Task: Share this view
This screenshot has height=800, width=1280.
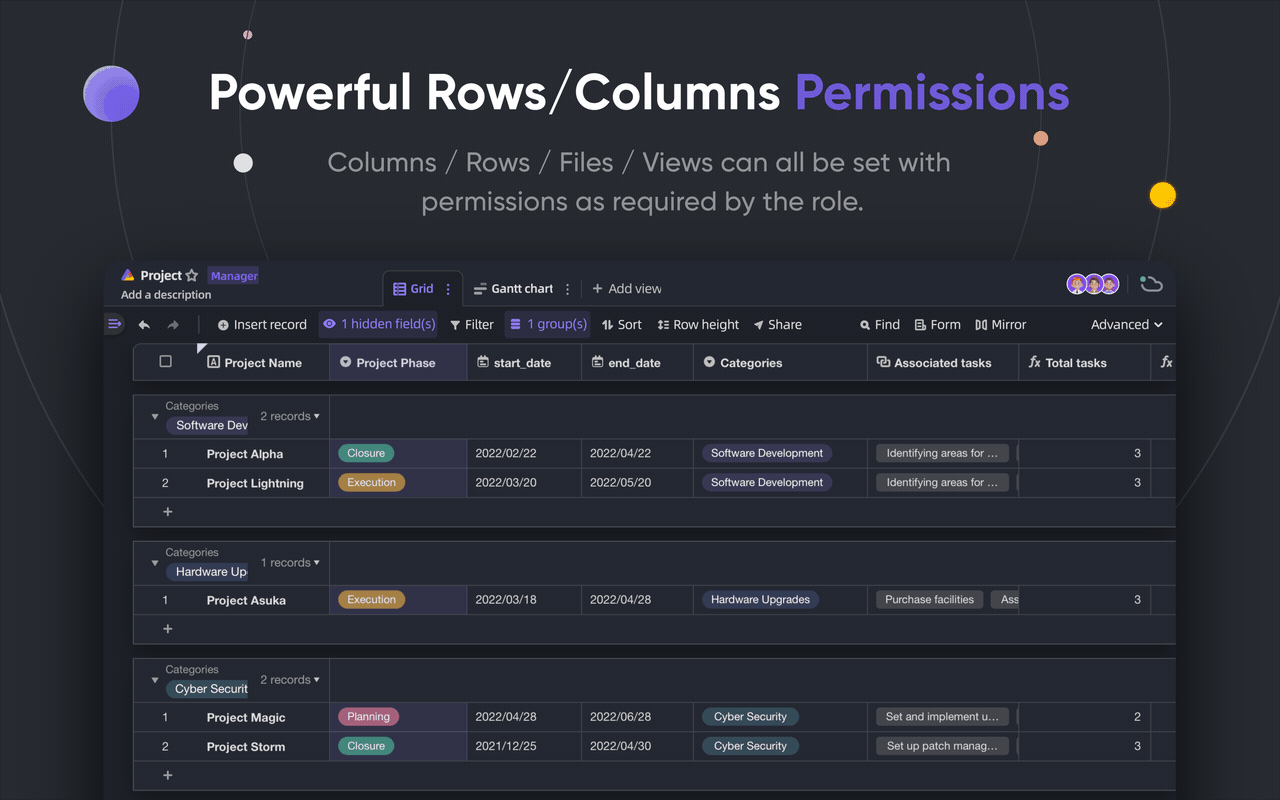Action: click(x=777, y=325)
